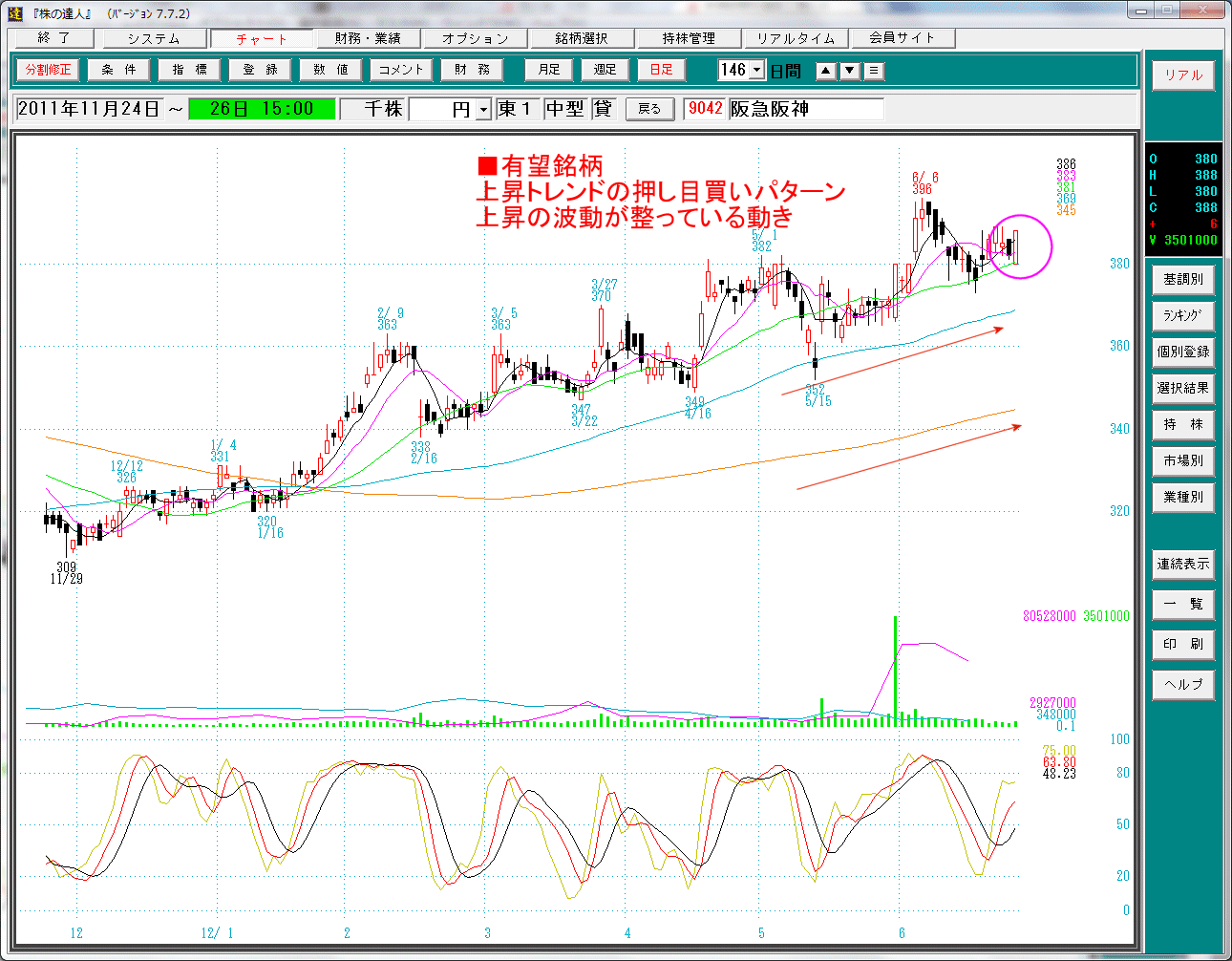1232x961 pixels.
Task: Open the 終了 menu
Action: 53,38
